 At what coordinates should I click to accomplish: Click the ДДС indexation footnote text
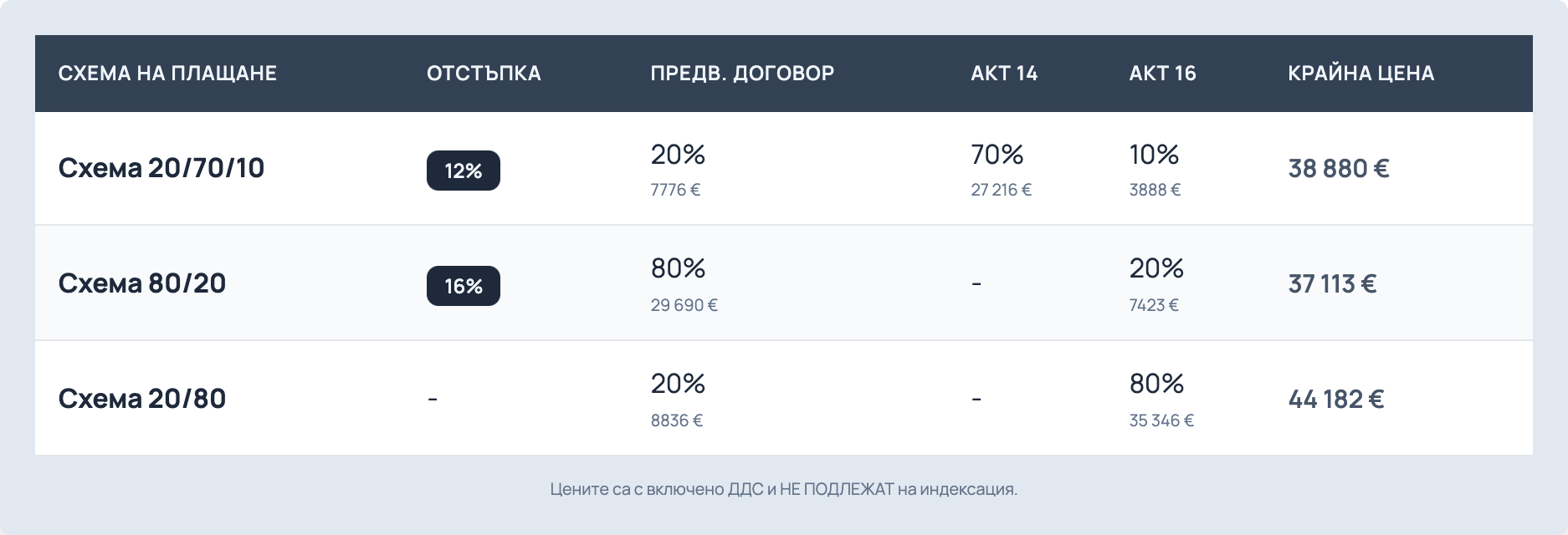(x=784, y=489)
